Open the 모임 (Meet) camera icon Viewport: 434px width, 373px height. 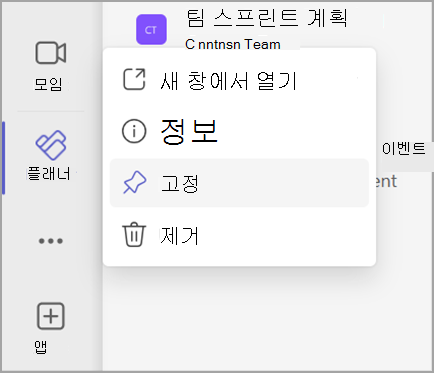coord(51,53)
